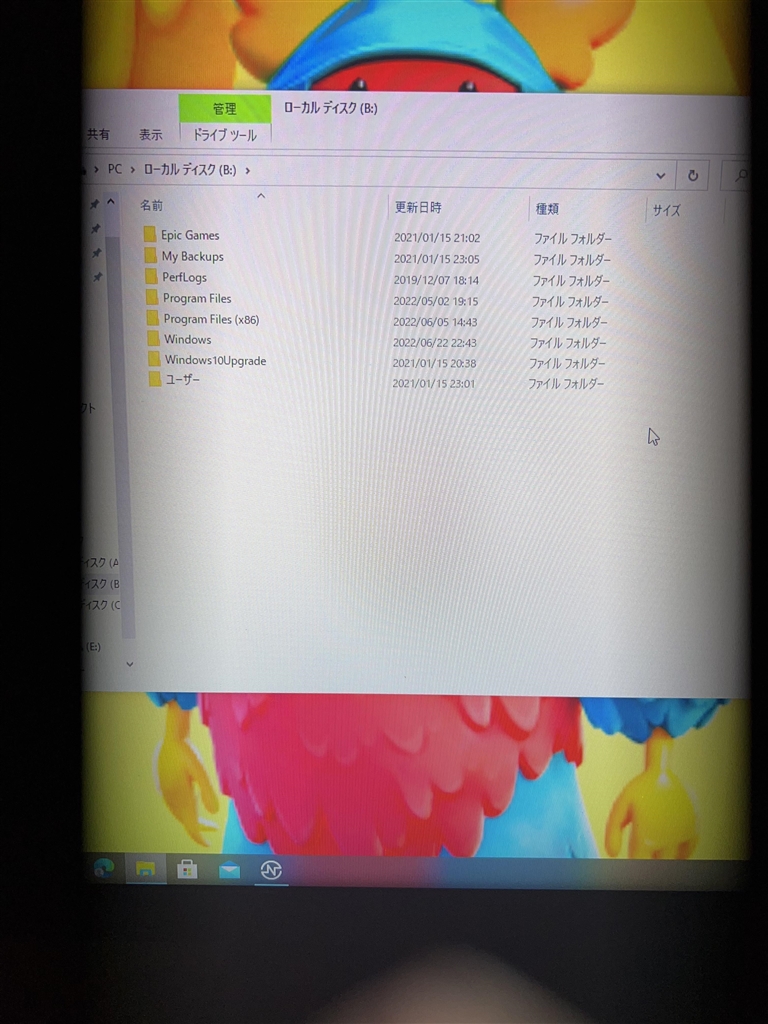Click the navigation pane down arrow
Viewport: 768px width, 1024px height.
pyautogui.click(x=129, y=664)
